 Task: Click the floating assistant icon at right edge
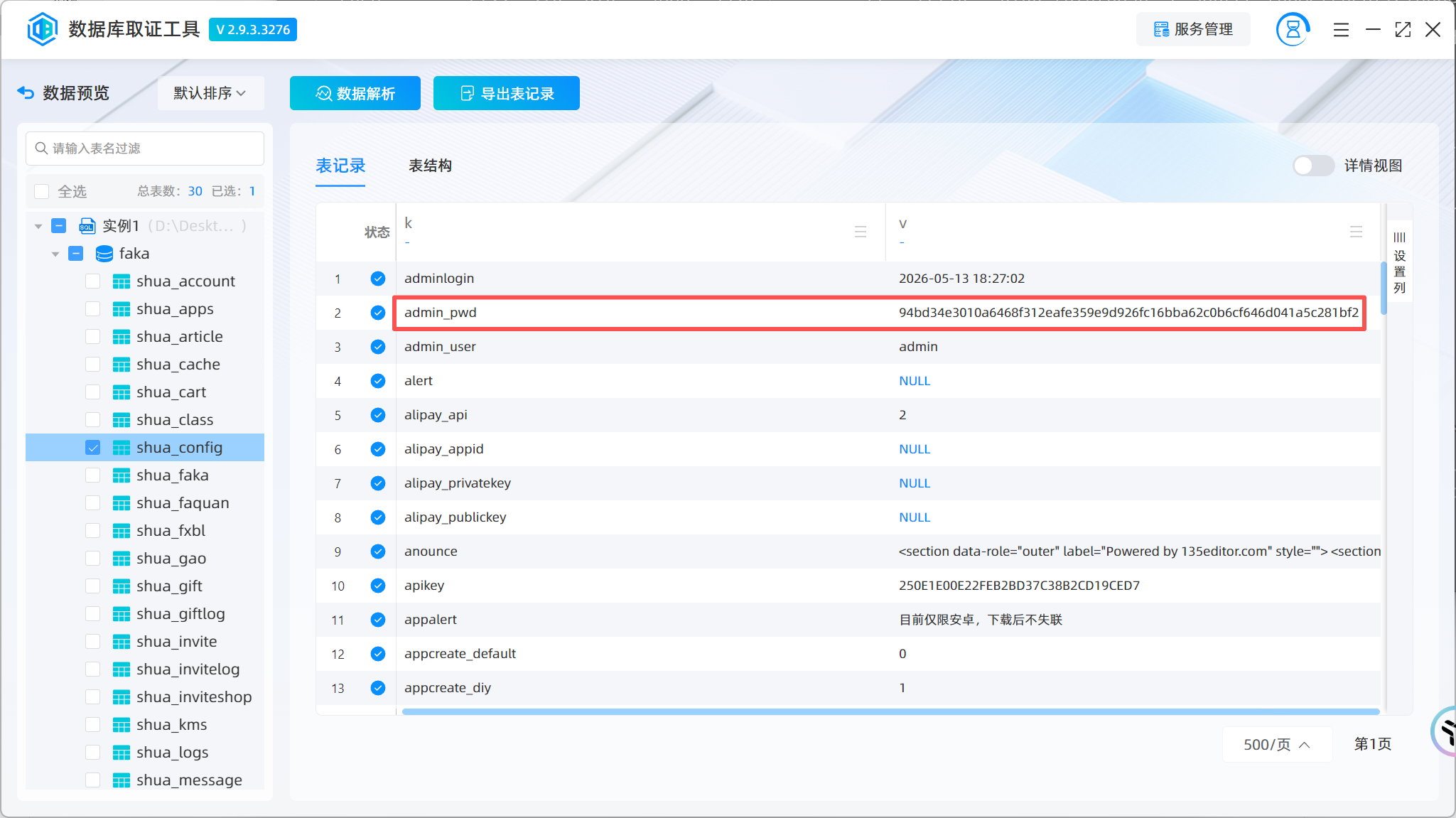click(x=1444, y=731)
